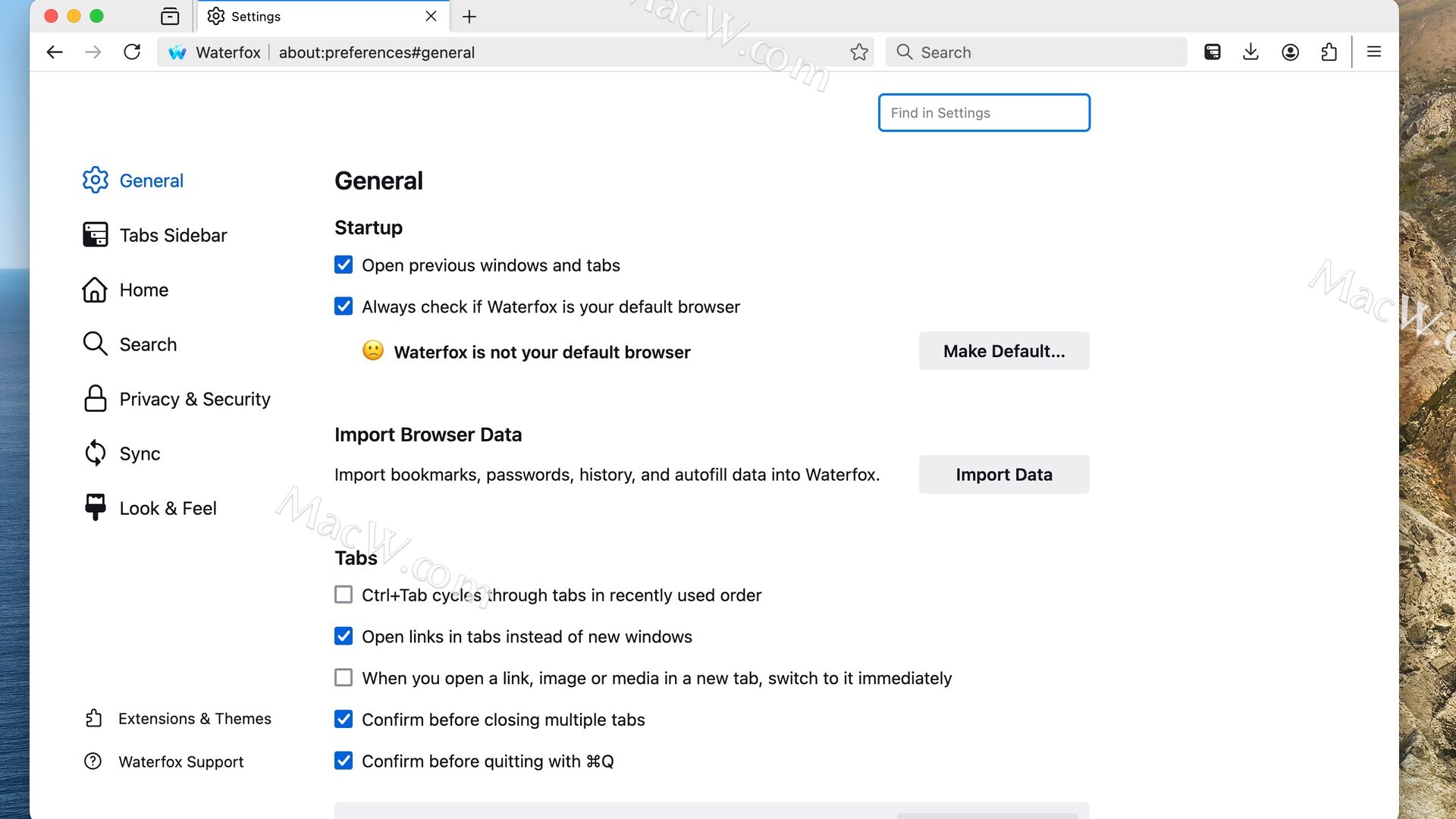1456x819 pixels.
Task: Open the General settings category
Action: point(151,180)
